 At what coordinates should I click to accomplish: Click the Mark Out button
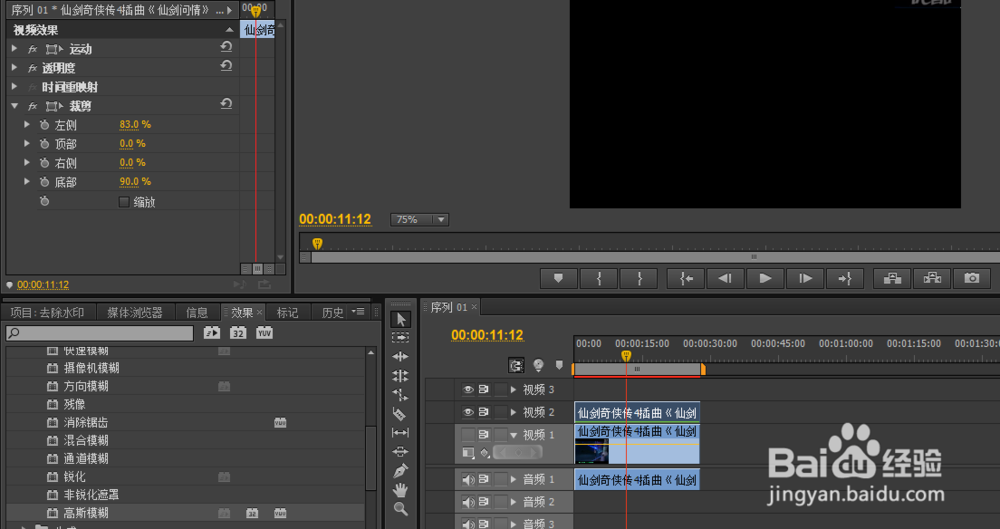coord(639,278)
